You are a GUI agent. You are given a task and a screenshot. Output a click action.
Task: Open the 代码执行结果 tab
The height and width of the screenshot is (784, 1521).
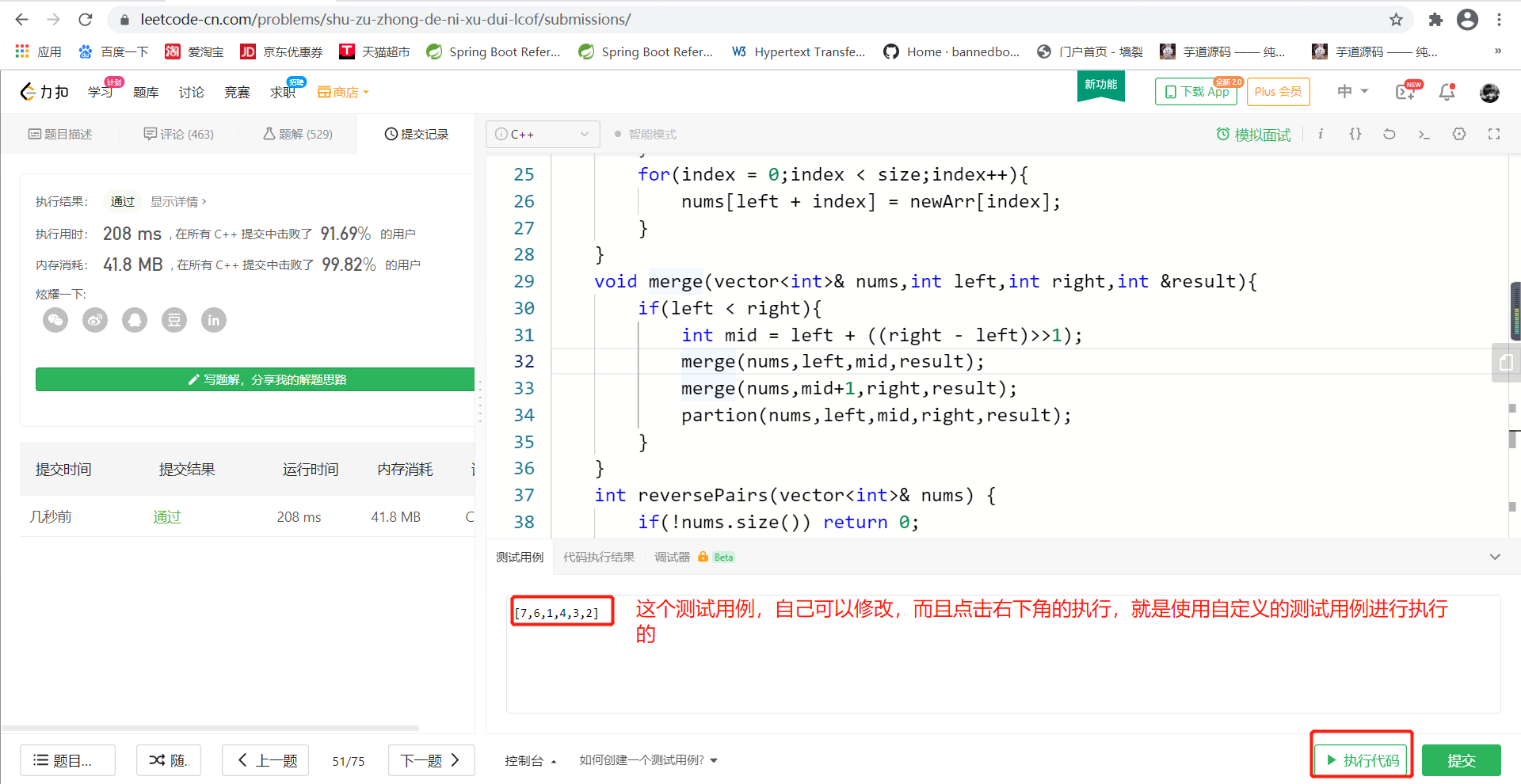[x=599, y=557]
